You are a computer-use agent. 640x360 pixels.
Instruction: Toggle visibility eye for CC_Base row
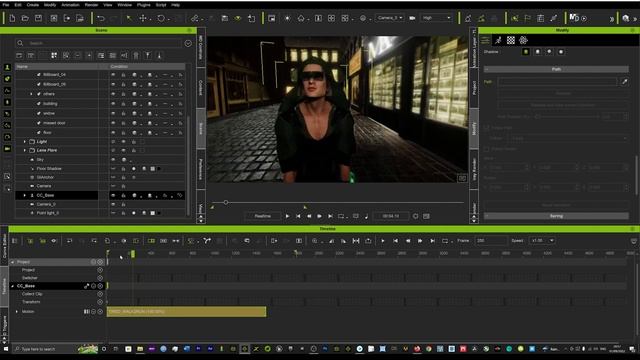click(x=113, y=196)
